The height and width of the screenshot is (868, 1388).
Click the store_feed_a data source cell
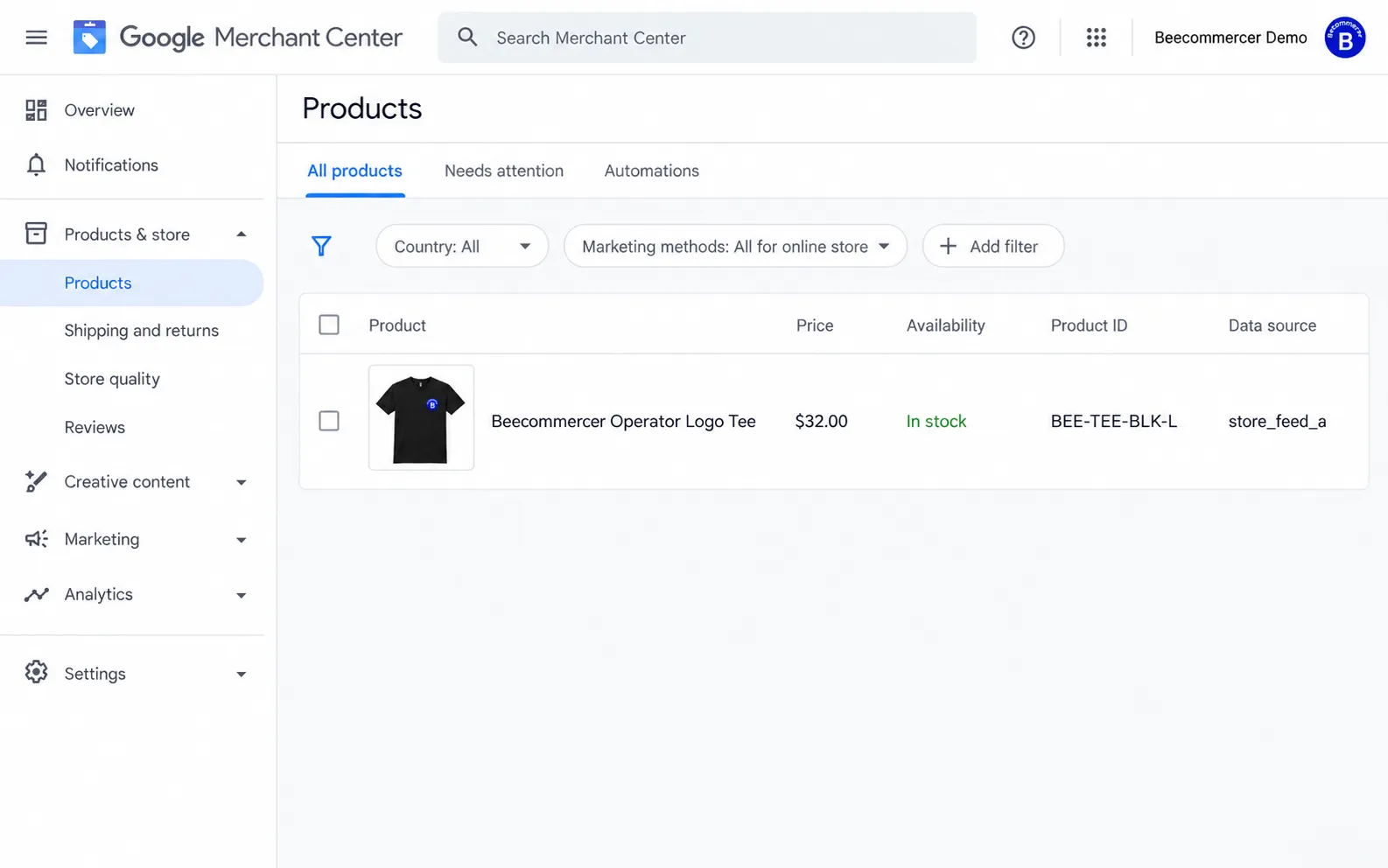pos(1277,421)
